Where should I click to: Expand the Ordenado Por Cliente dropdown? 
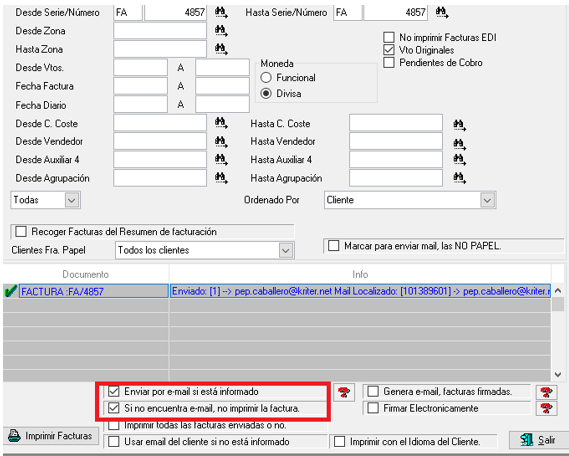[x=487, y=200]
